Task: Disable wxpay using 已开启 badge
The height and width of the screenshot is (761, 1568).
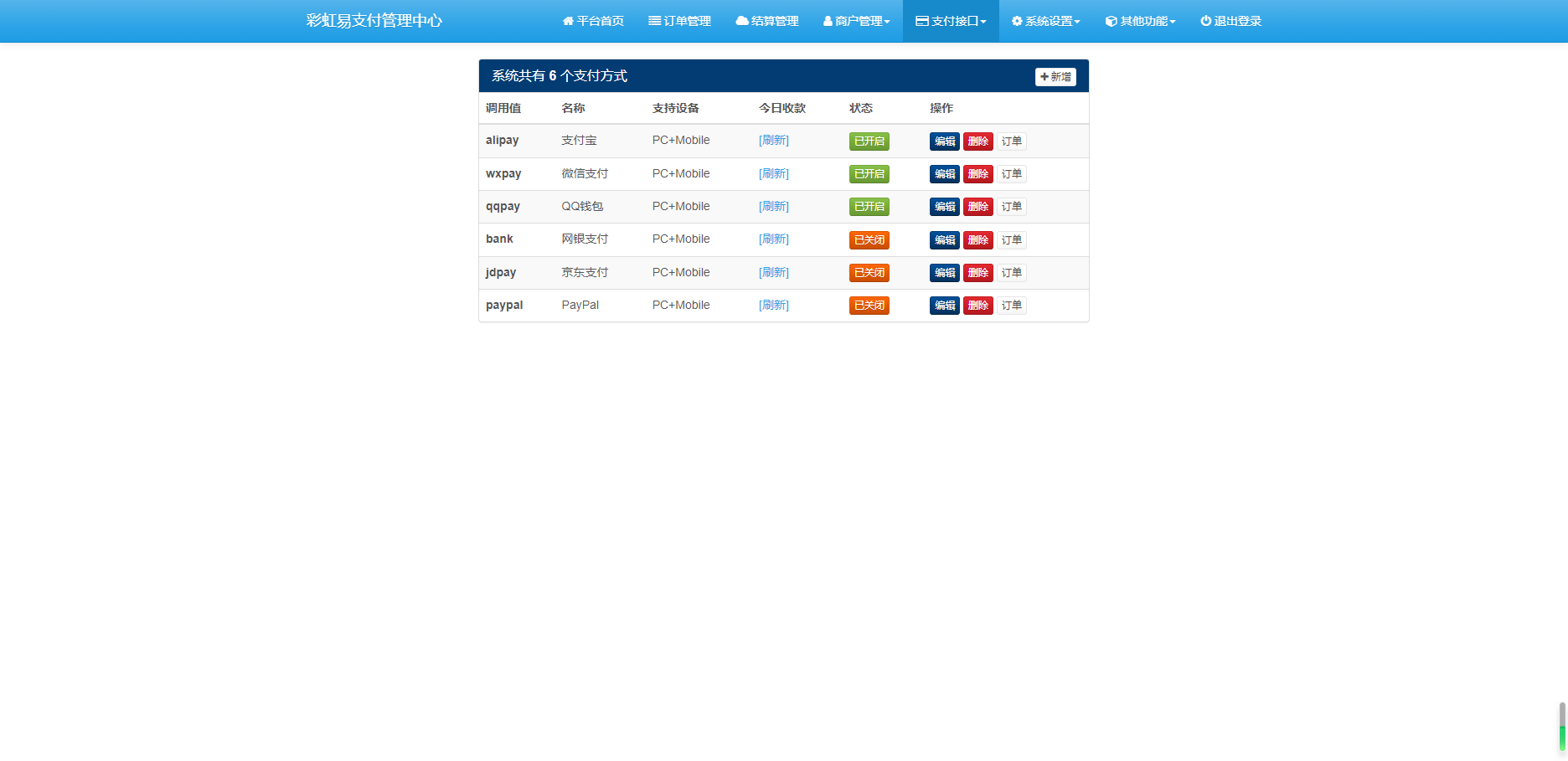Action: point(869,174)
